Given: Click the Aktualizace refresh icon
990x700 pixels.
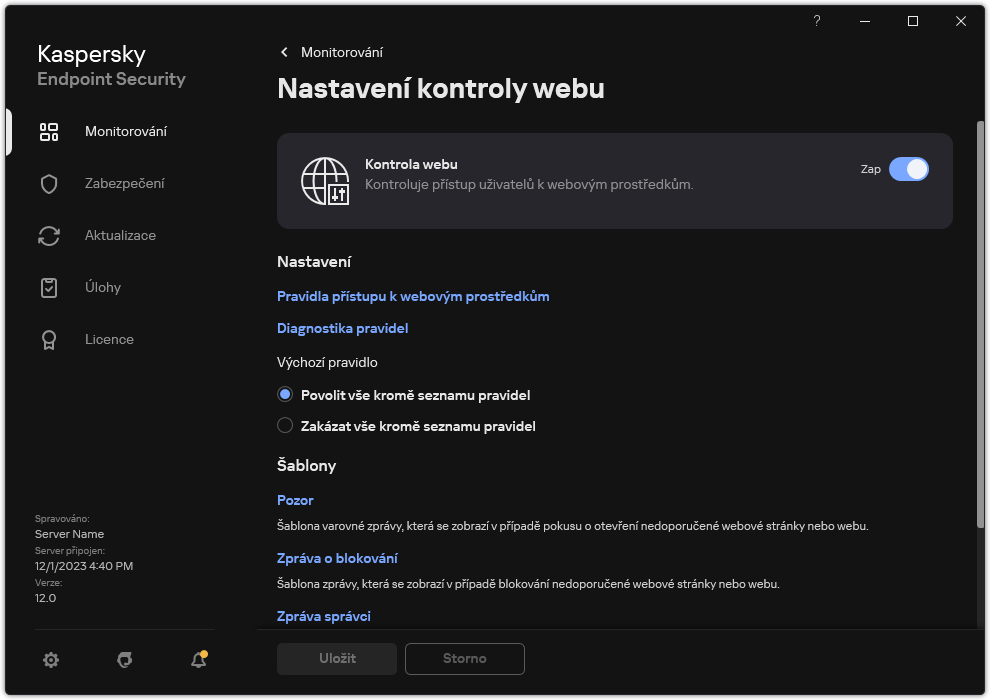Looking at the screenshot, I should [x=49, y=235].
